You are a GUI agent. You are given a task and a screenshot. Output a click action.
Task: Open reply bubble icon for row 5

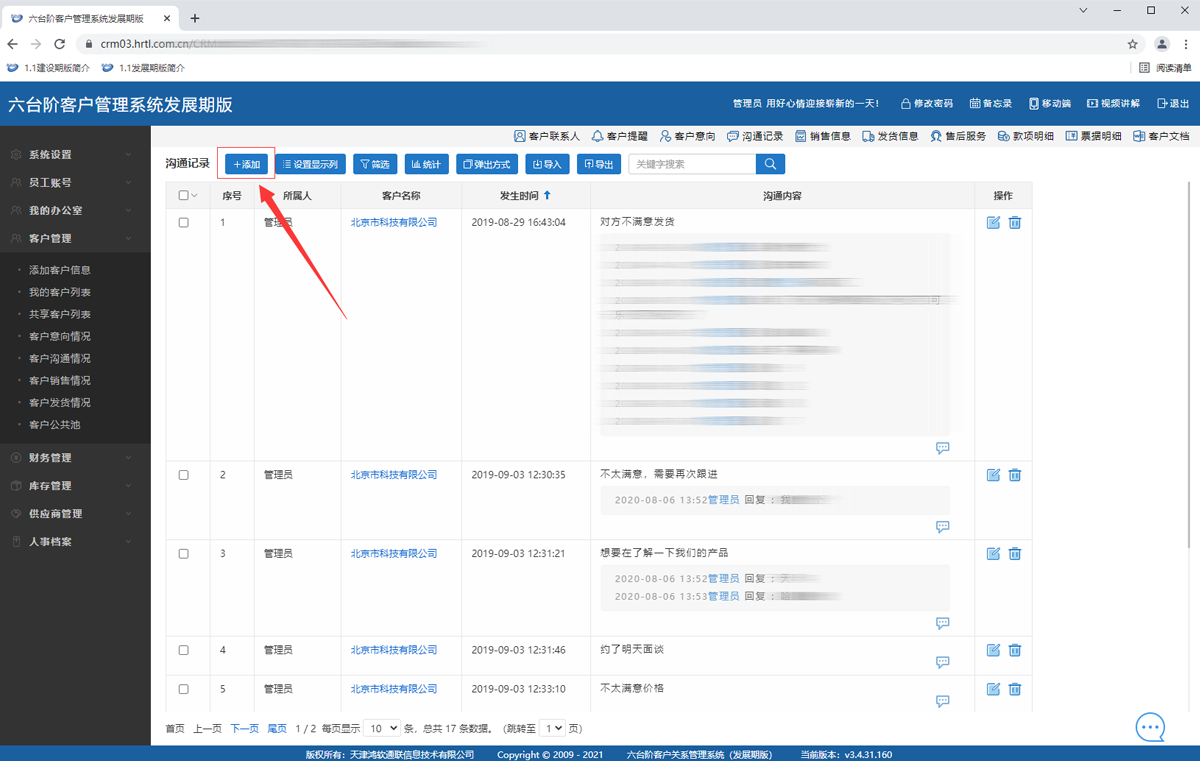pyautogui.click(x=942, y=701)
